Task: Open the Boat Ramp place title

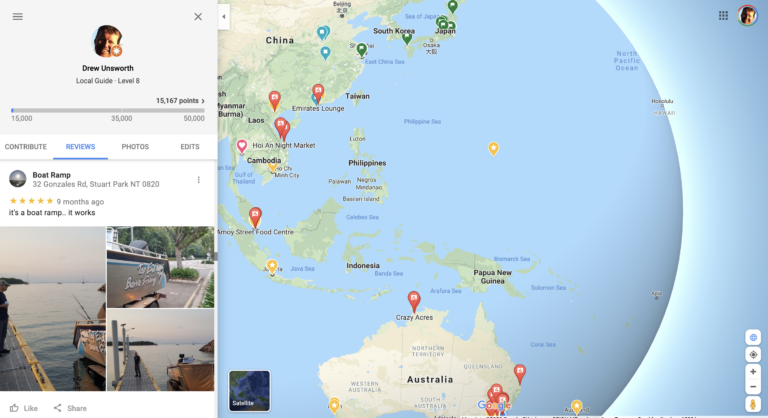Action: click(x=51, y=175)
